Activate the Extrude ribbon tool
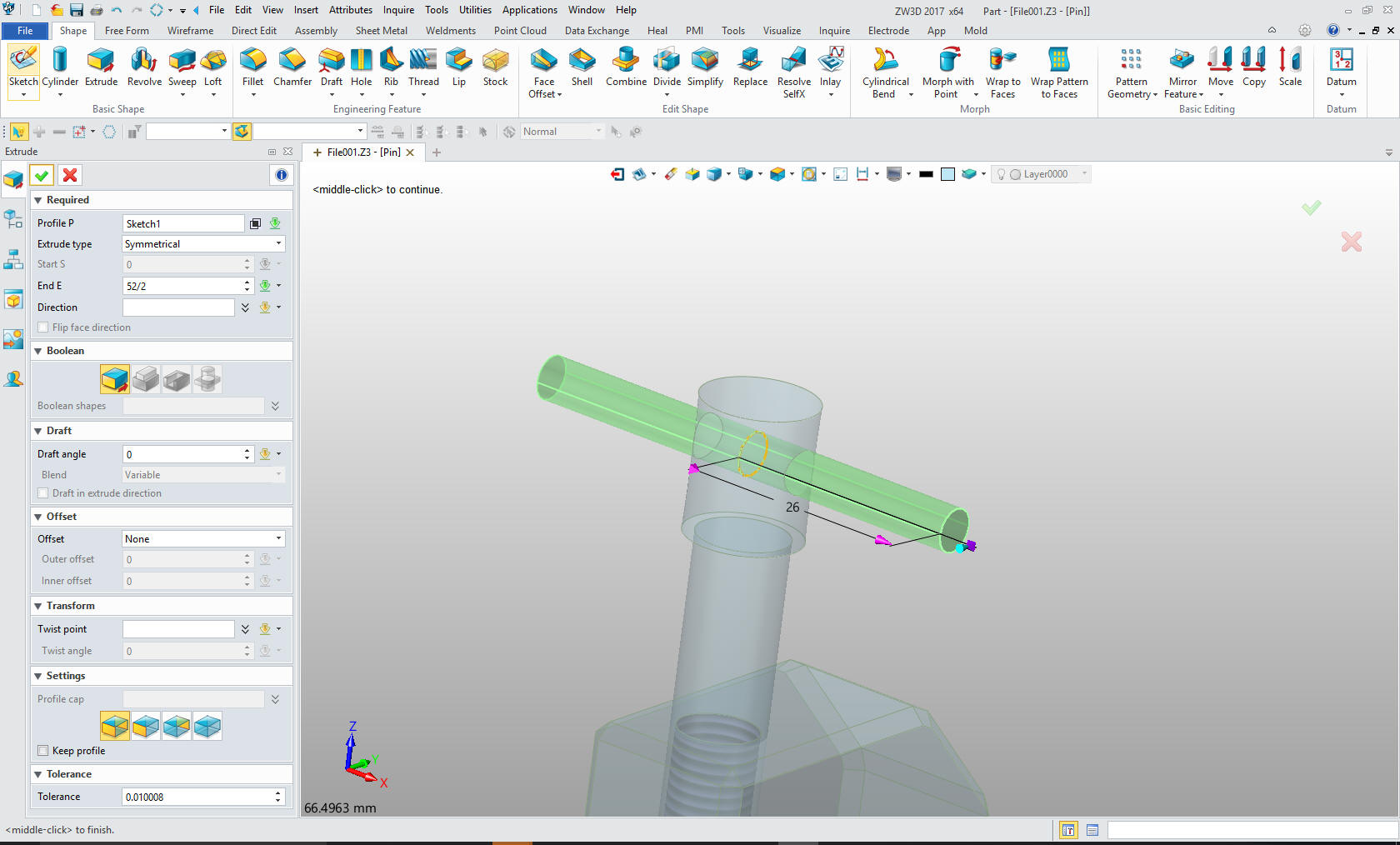Viewport: 1400px width, 845px height. click(101, 67)
